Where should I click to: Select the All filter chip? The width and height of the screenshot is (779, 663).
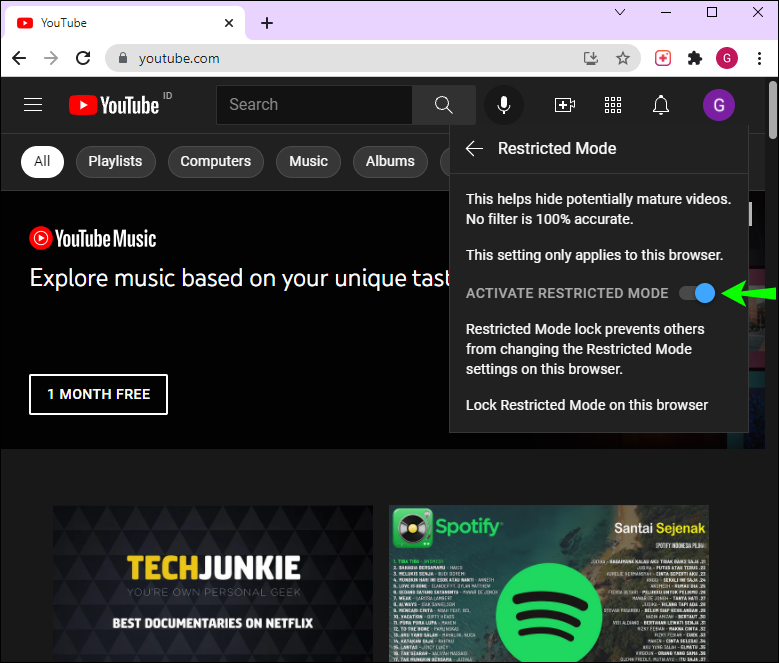pos(42,161)
